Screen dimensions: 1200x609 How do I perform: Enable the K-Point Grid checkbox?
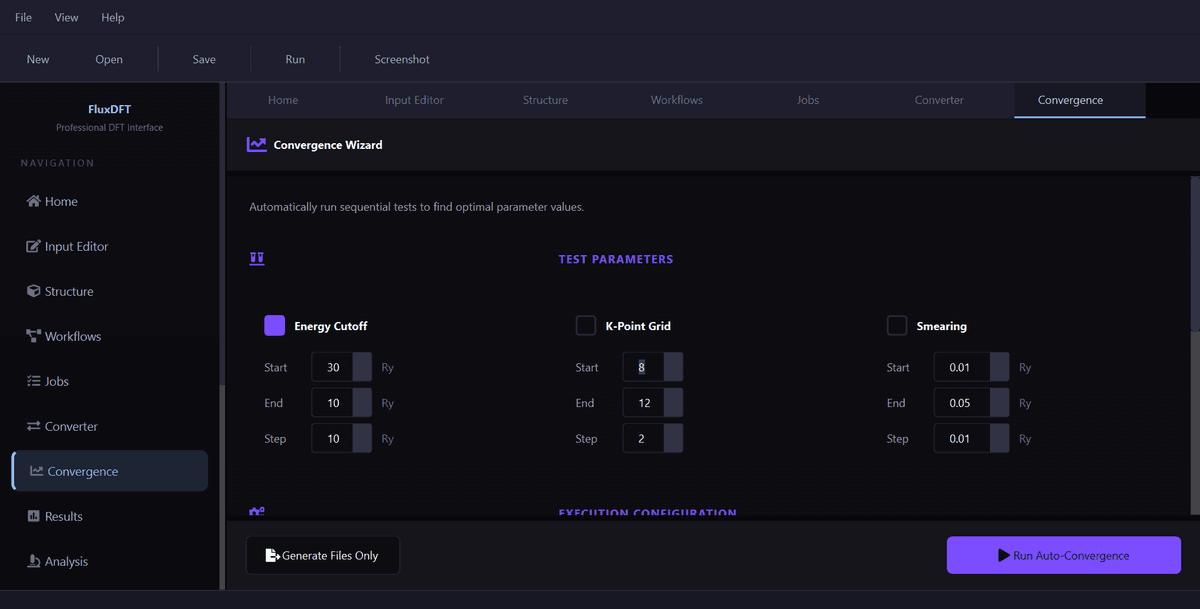pyautogui.click(x=586, y=326)
